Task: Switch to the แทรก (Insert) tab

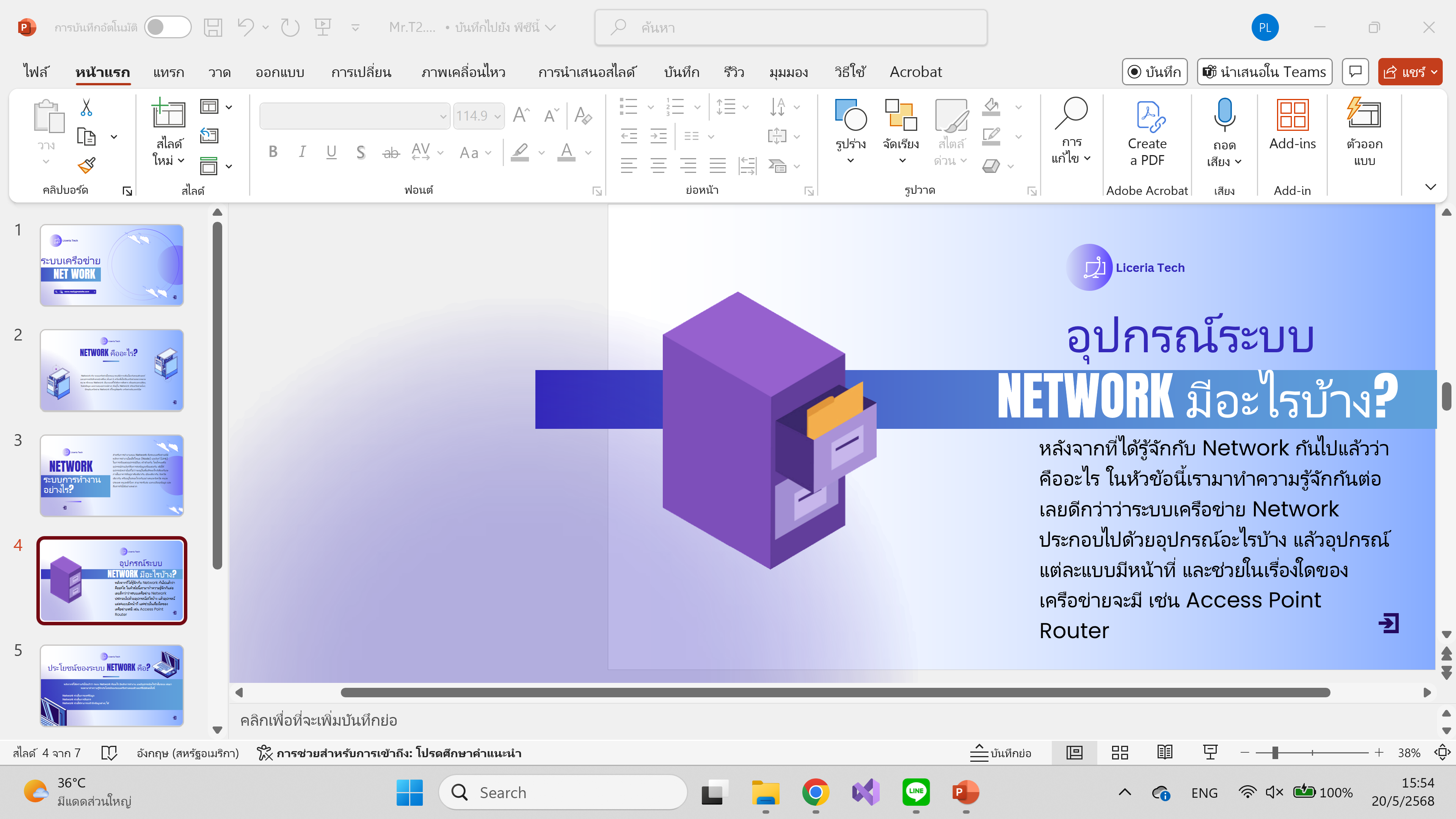Action: point(168,72)
